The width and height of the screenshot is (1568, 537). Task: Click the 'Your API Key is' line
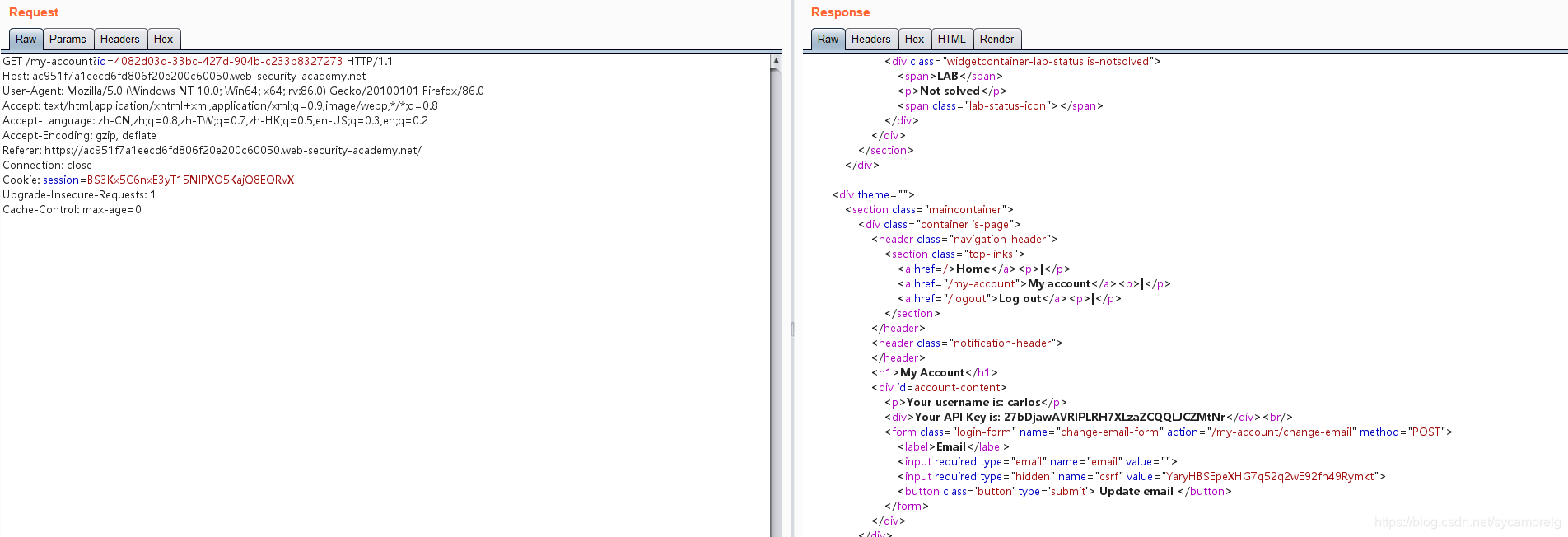pyautogui.click(x=1089, y=418)
